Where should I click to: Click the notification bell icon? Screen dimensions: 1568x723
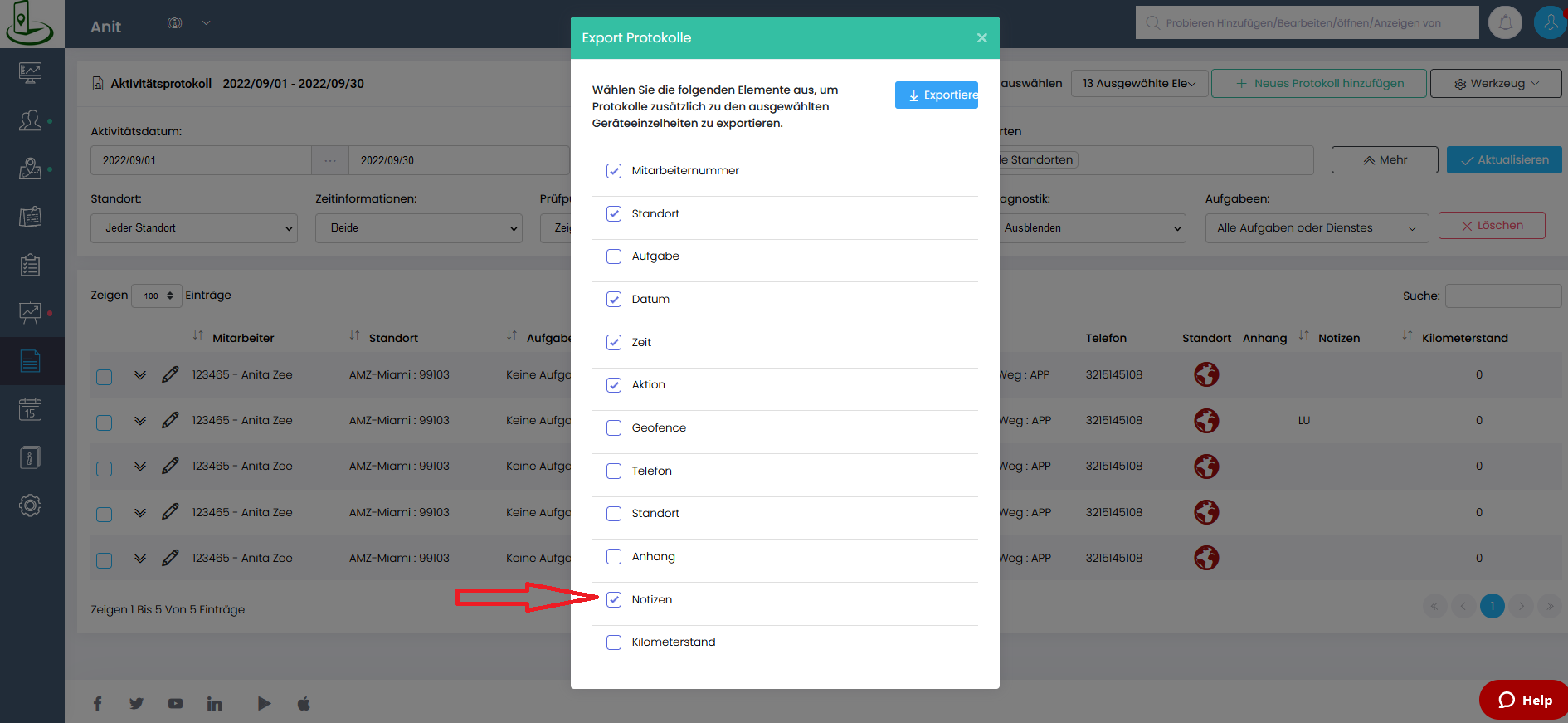point(1505,22)
